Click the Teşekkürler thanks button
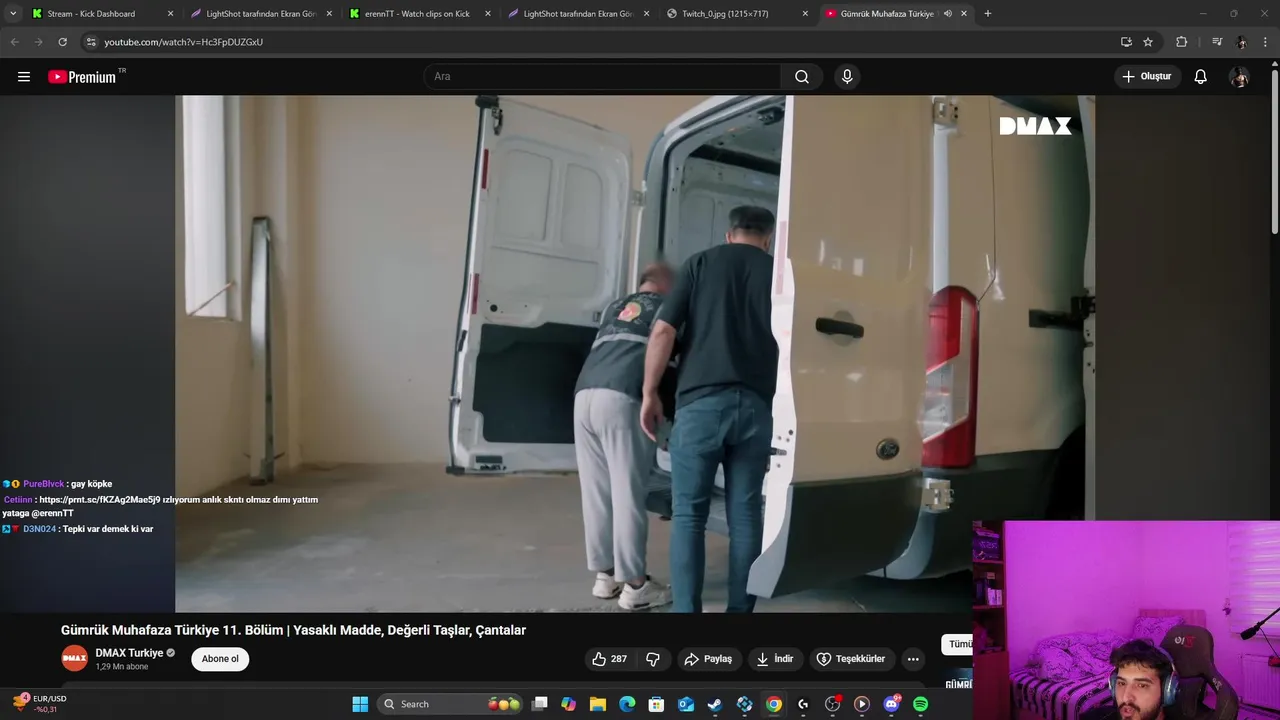 coord(851,659)
